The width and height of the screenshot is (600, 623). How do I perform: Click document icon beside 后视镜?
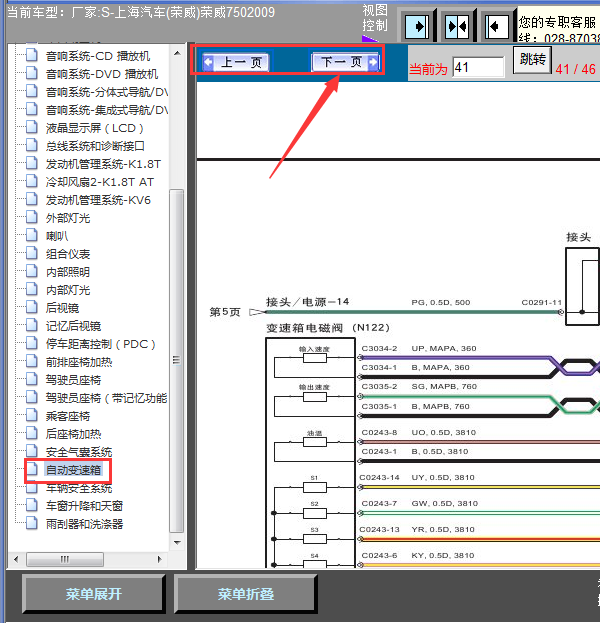[32, 307]
